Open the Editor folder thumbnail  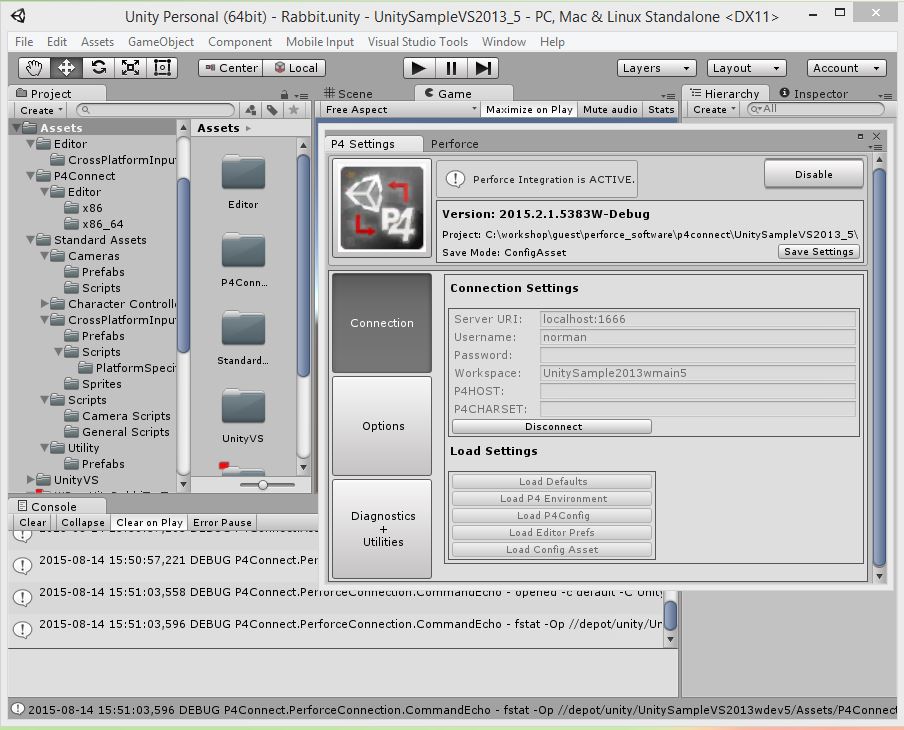[243, 172]
